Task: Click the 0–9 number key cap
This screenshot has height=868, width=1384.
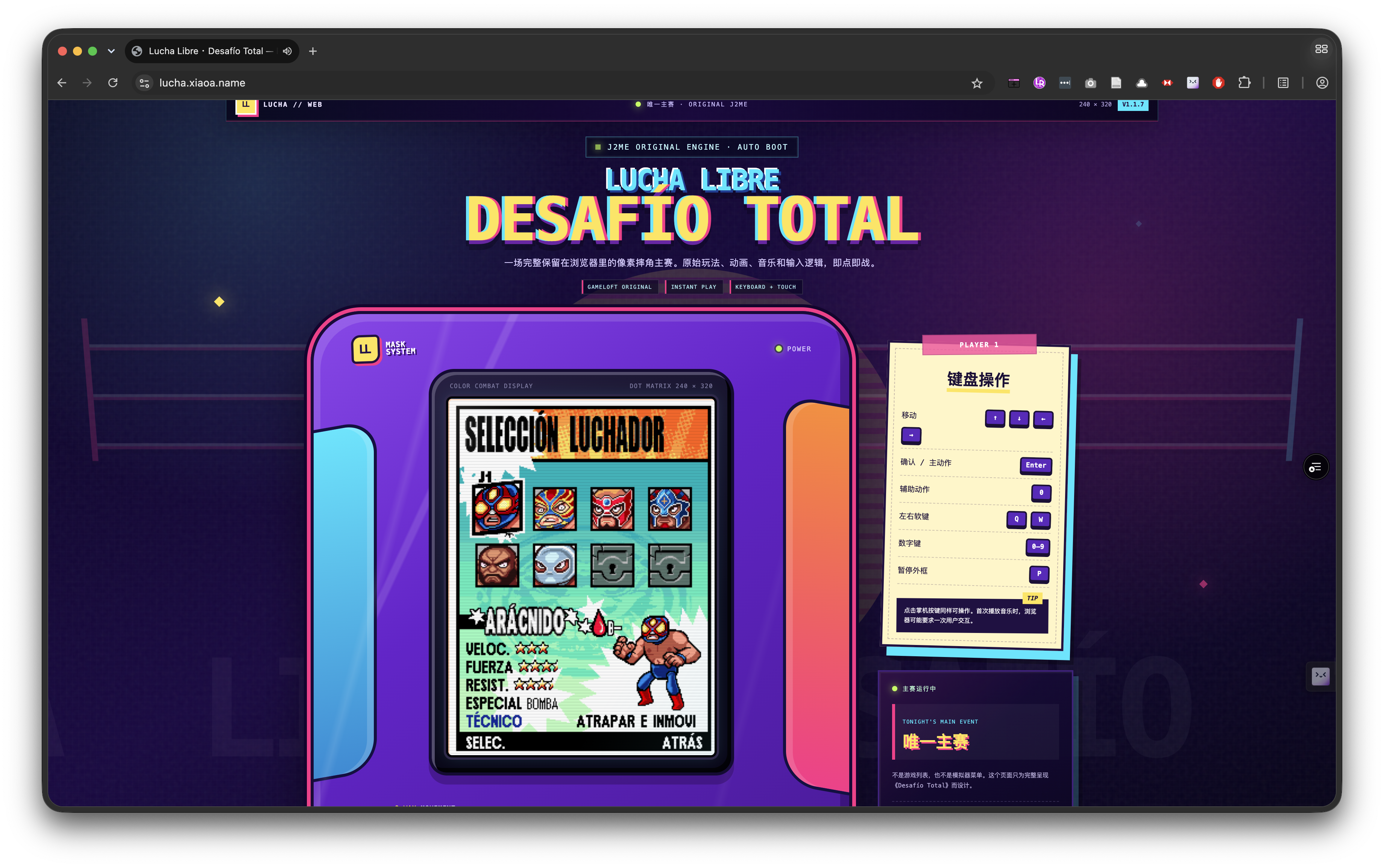Action: pyautogui.click(x=1038, y=546)
